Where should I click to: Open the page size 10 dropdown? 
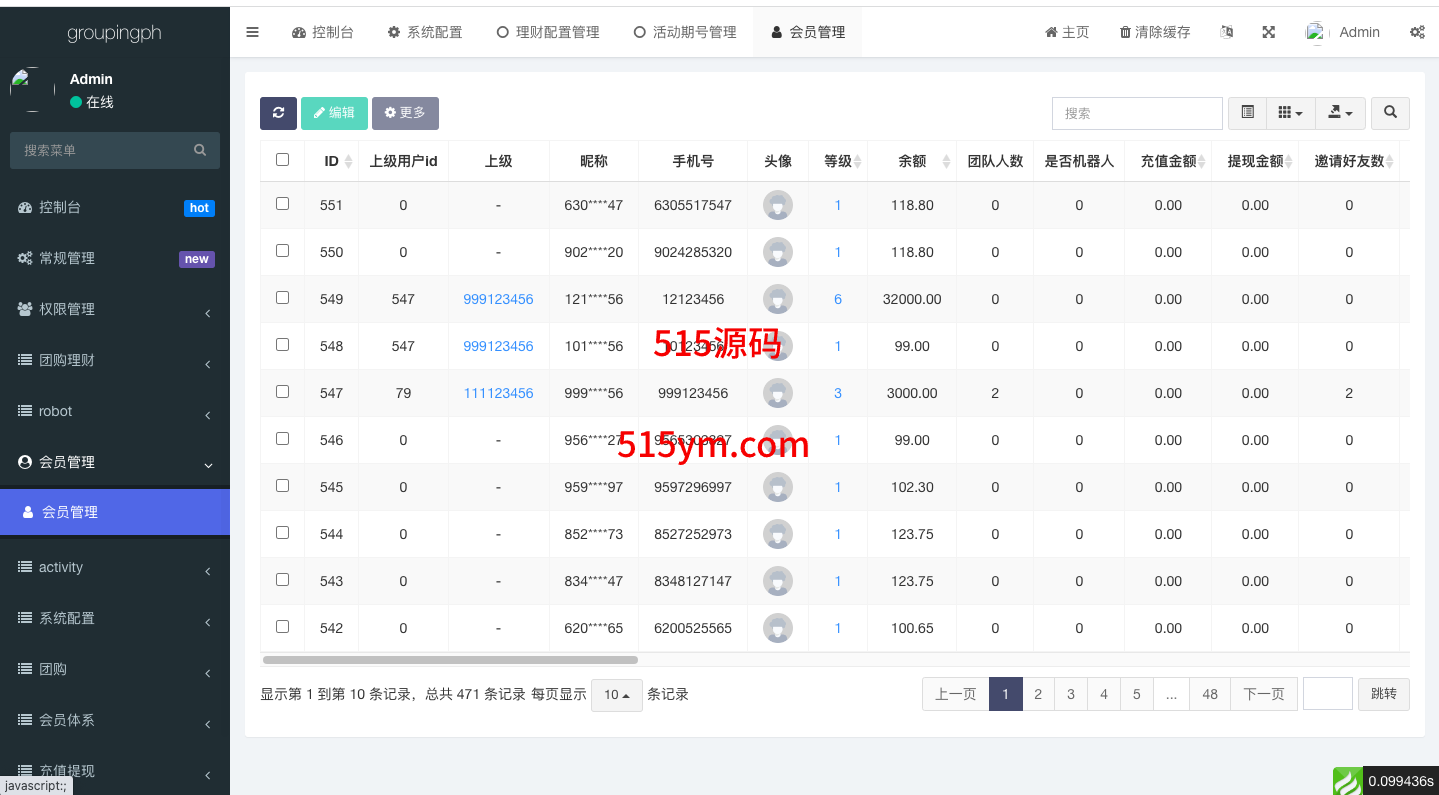616,695
